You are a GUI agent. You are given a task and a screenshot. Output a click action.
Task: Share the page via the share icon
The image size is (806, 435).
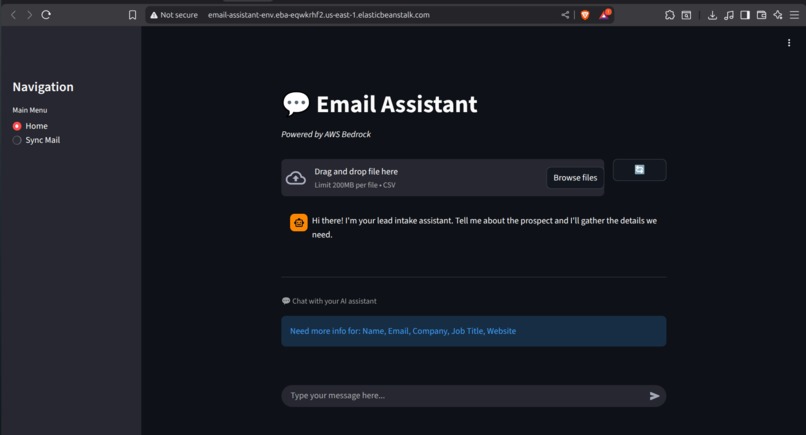pos(565,15)
